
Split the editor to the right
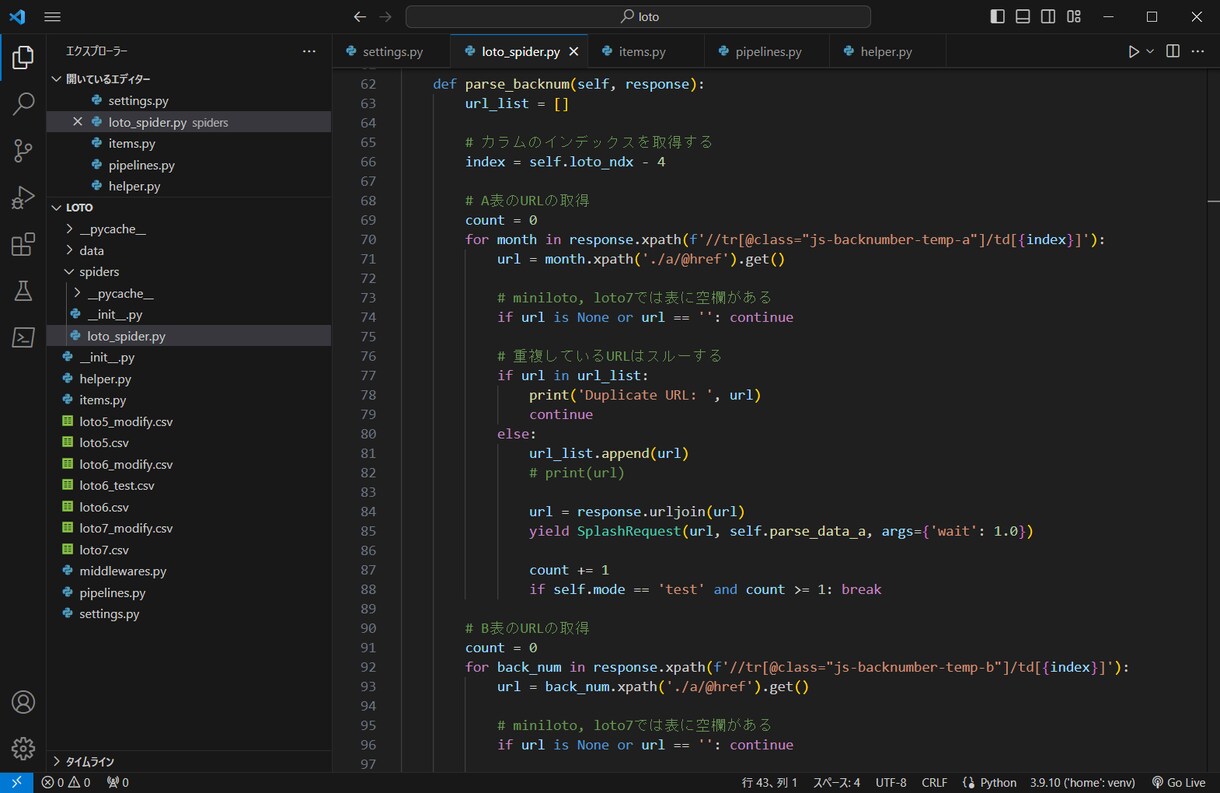pyautogui.click(x=1173, y=51)
